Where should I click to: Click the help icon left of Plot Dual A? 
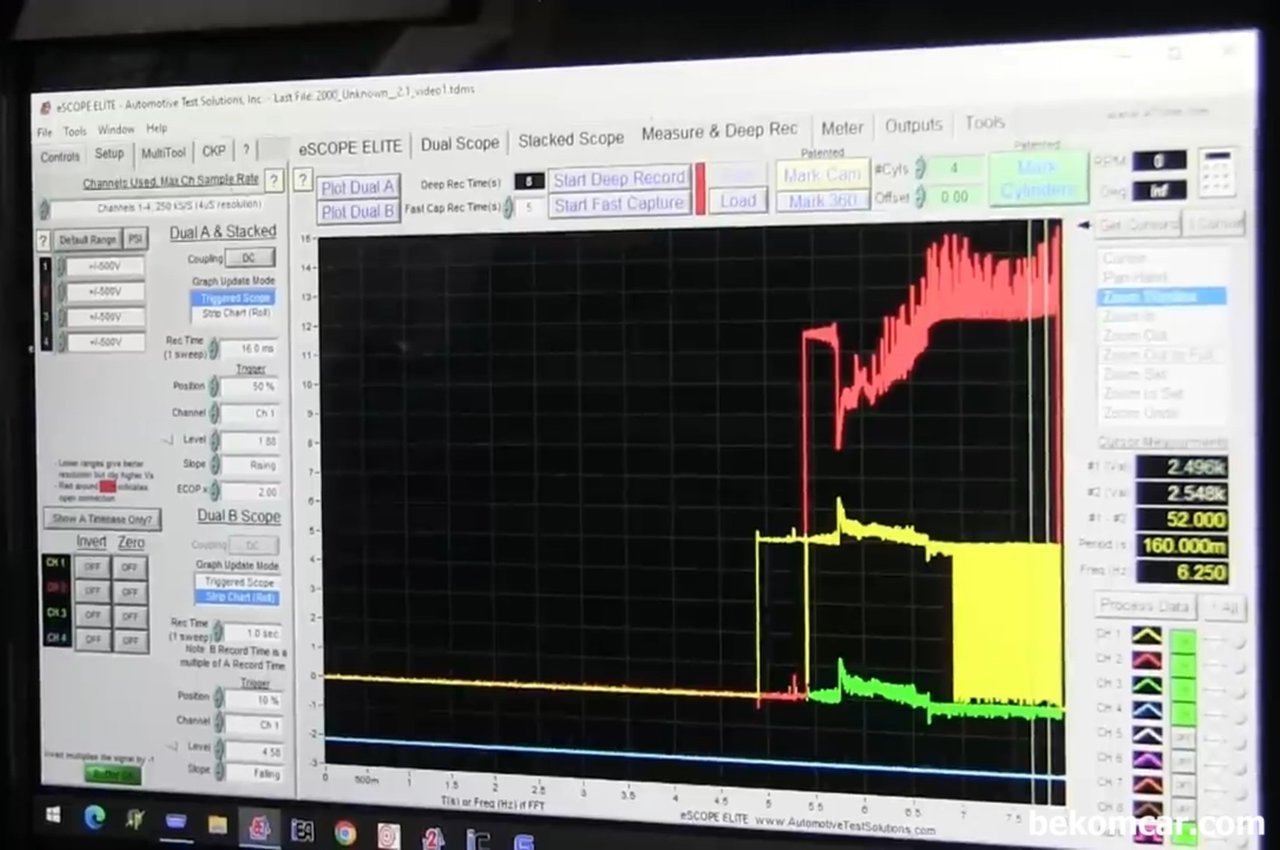point(304,181)
